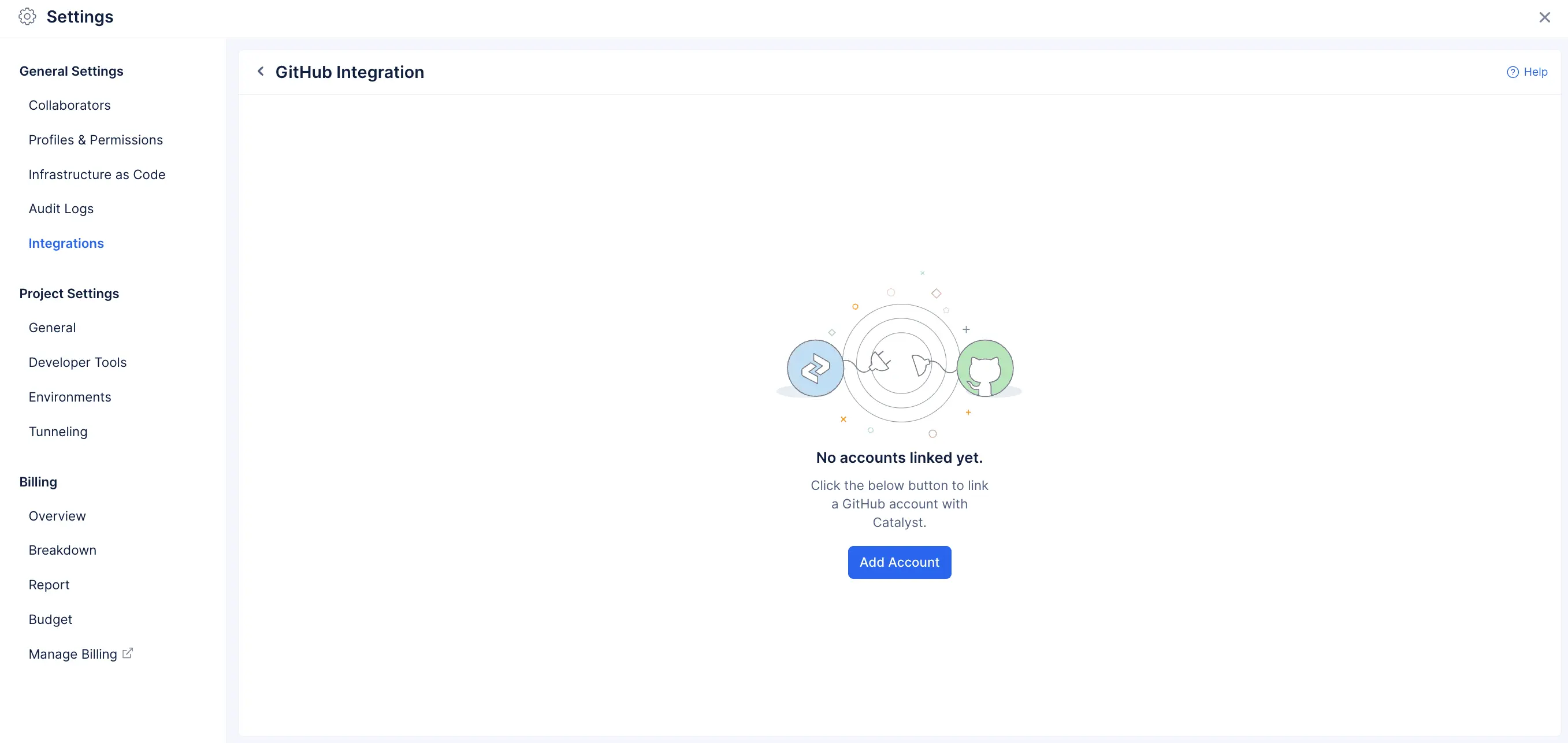Click the GitHub octocat illustration icon
1568x743 pixels.
click(x=985, y=368)
